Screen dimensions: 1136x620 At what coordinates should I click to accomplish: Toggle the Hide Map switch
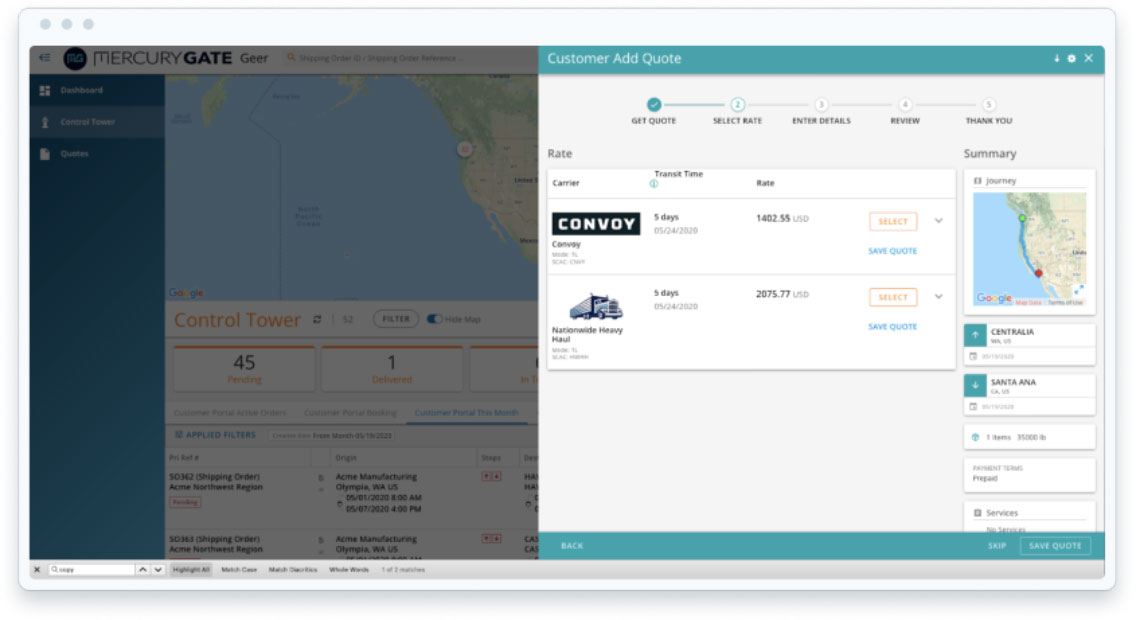(435, 319)
